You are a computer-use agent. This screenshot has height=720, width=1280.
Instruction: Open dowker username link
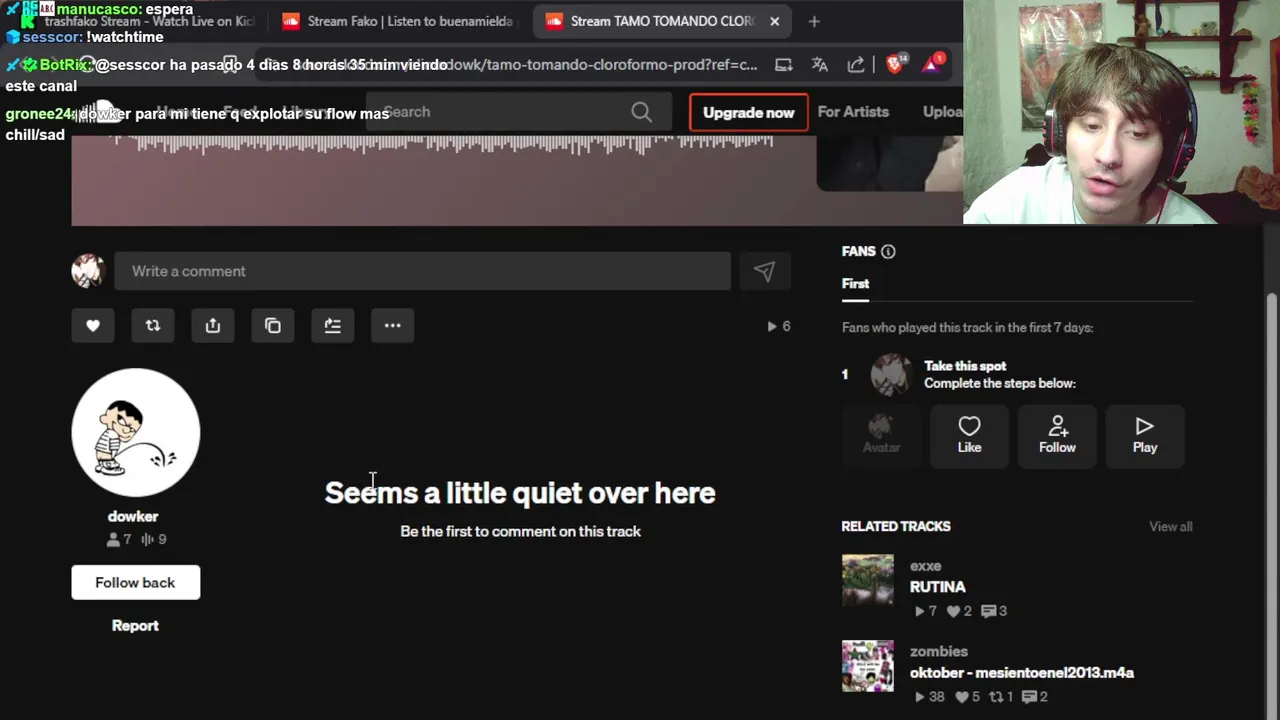(133, 516)
